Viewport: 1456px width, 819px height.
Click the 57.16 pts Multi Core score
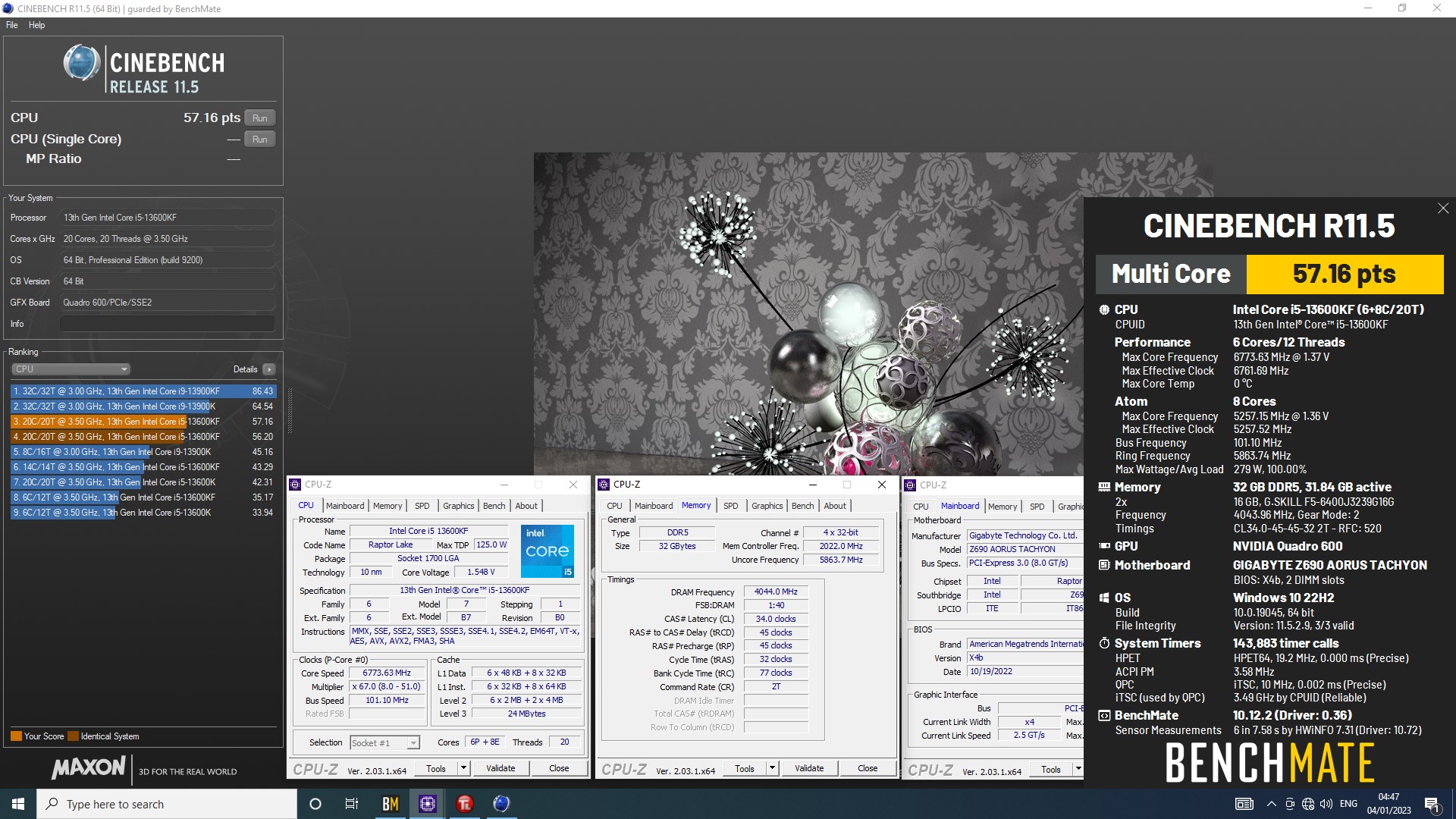1344,274
